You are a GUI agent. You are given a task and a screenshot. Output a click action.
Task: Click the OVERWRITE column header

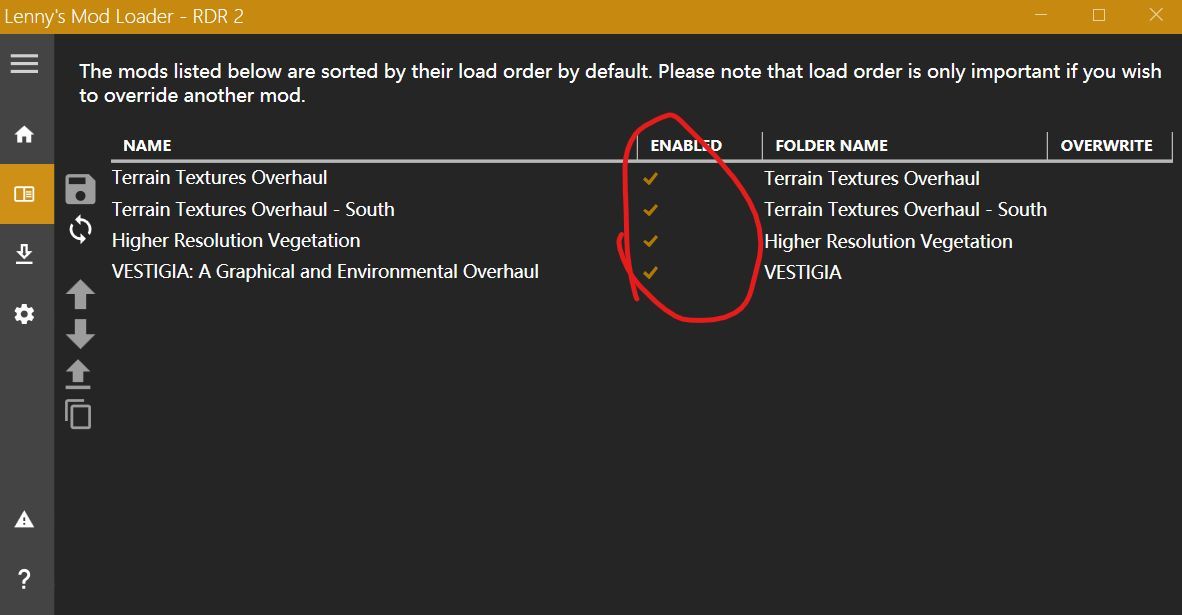[1106, 146]
